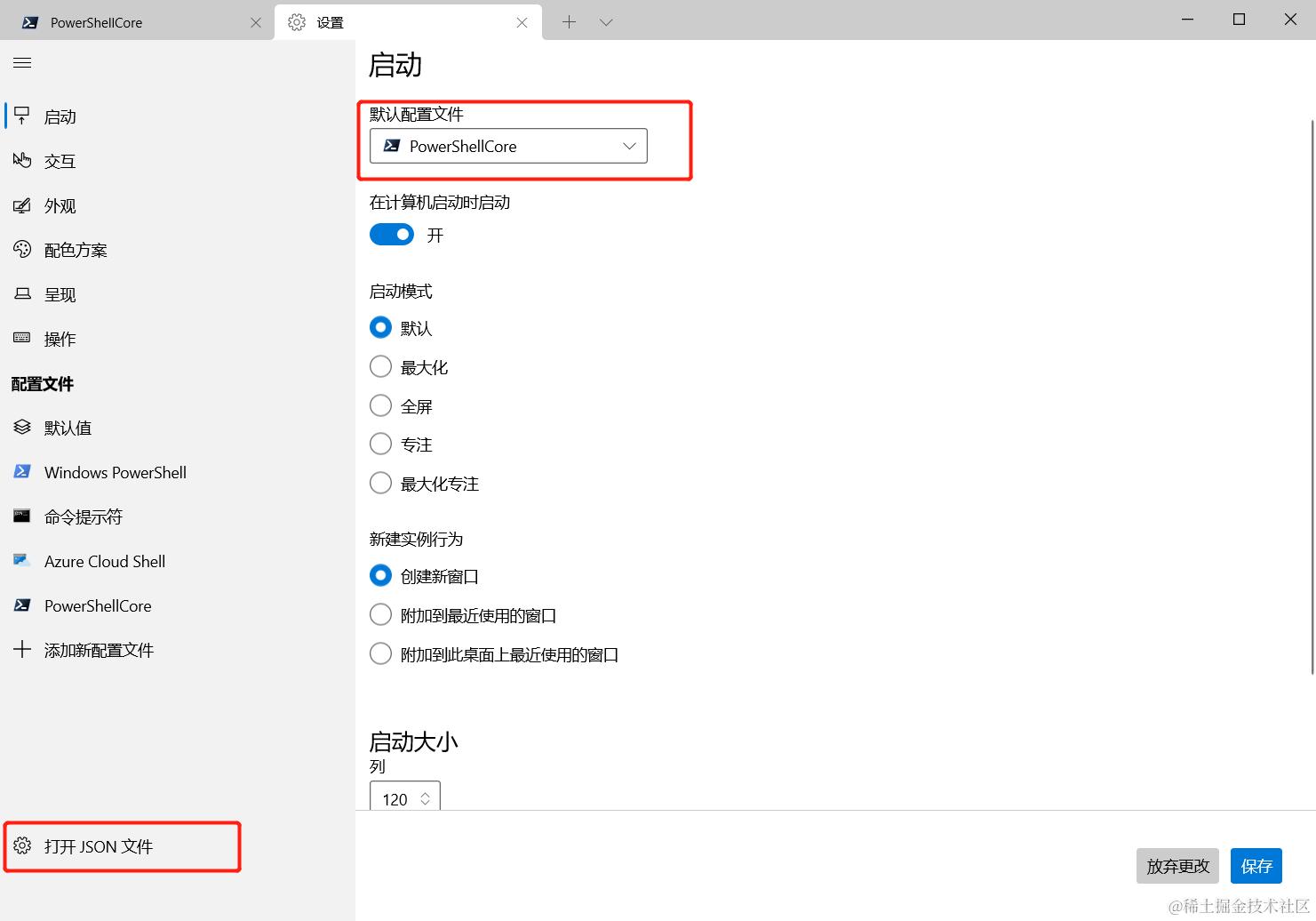
Task: Click the 列 number input field
Action: [404, 797]
